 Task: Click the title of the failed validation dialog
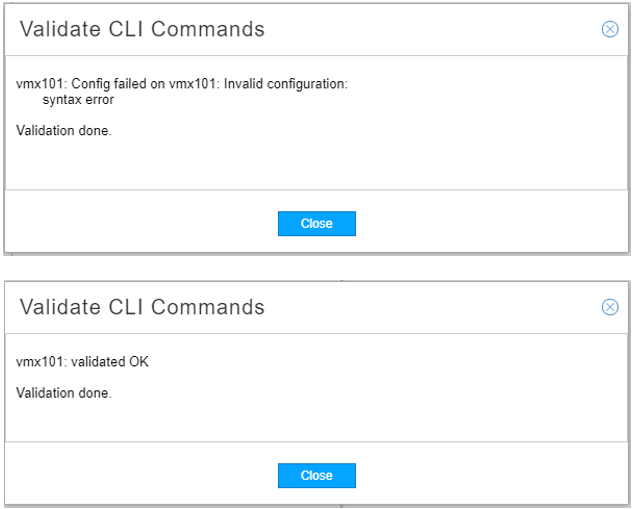click(142, 29)
